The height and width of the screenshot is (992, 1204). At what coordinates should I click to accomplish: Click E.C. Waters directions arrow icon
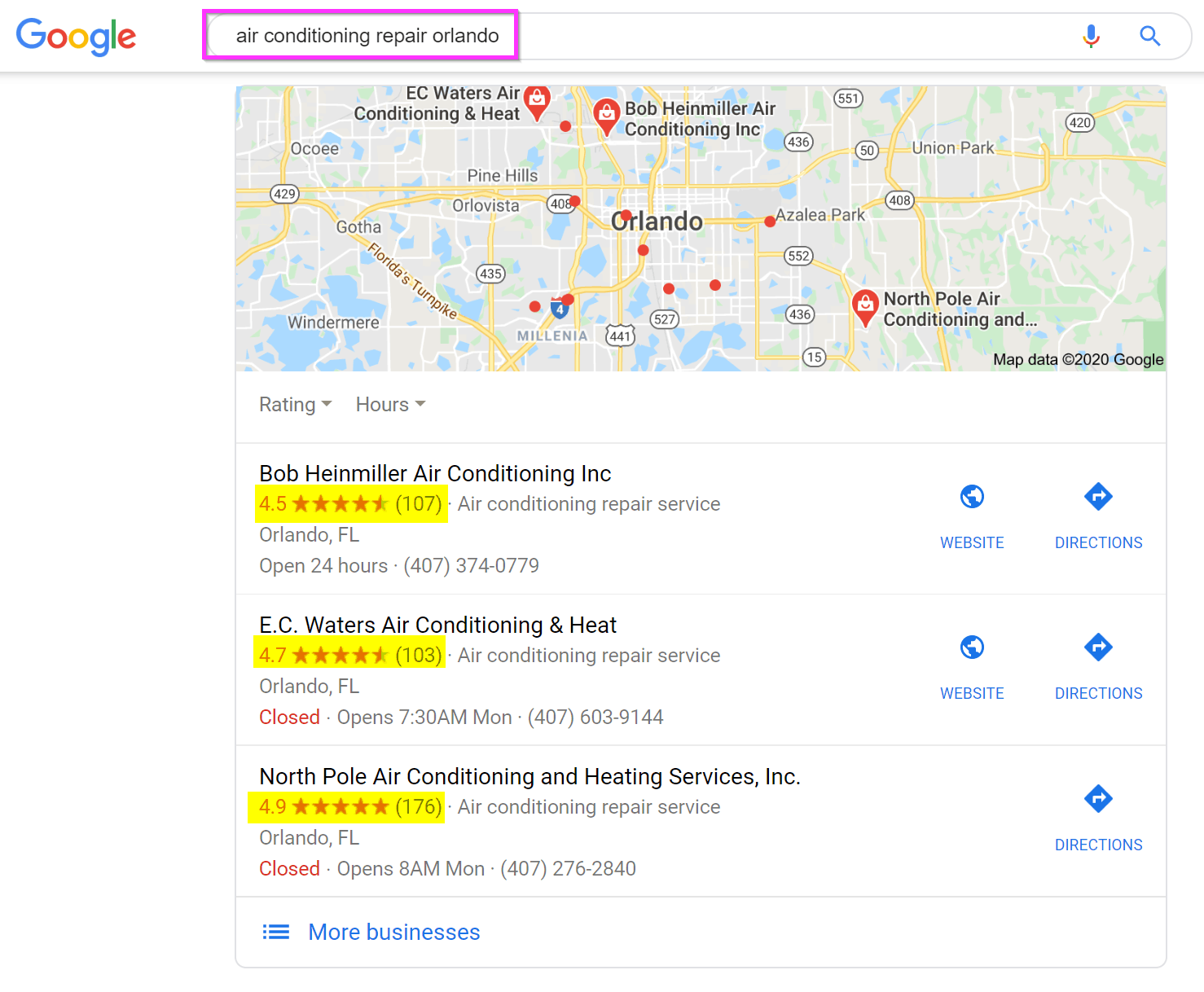click(1098, 647)
